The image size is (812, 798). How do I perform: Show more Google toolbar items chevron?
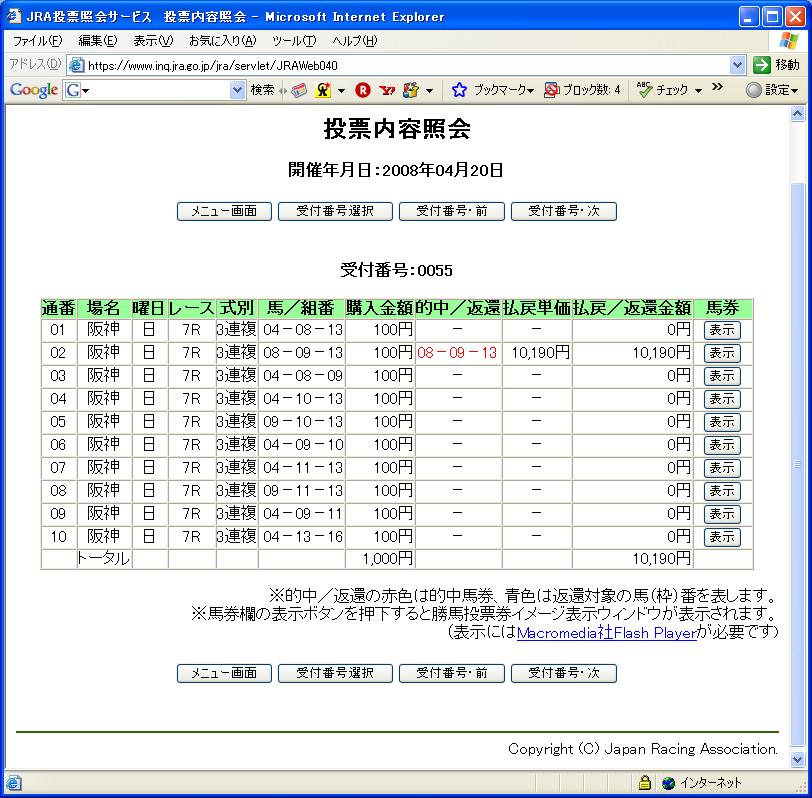click(717, 87)
